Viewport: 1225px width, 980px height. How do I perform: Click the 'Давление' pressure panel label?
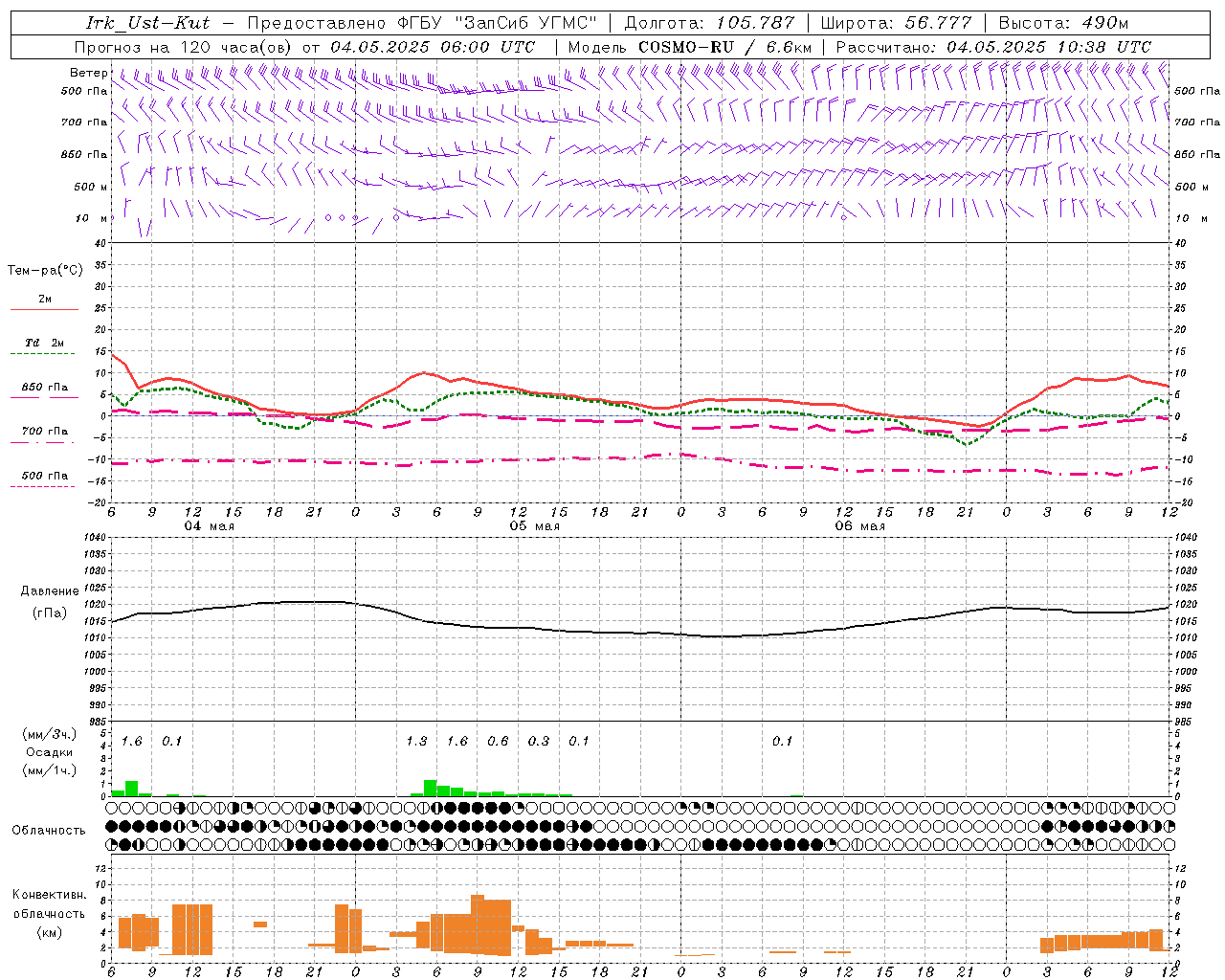50,591
